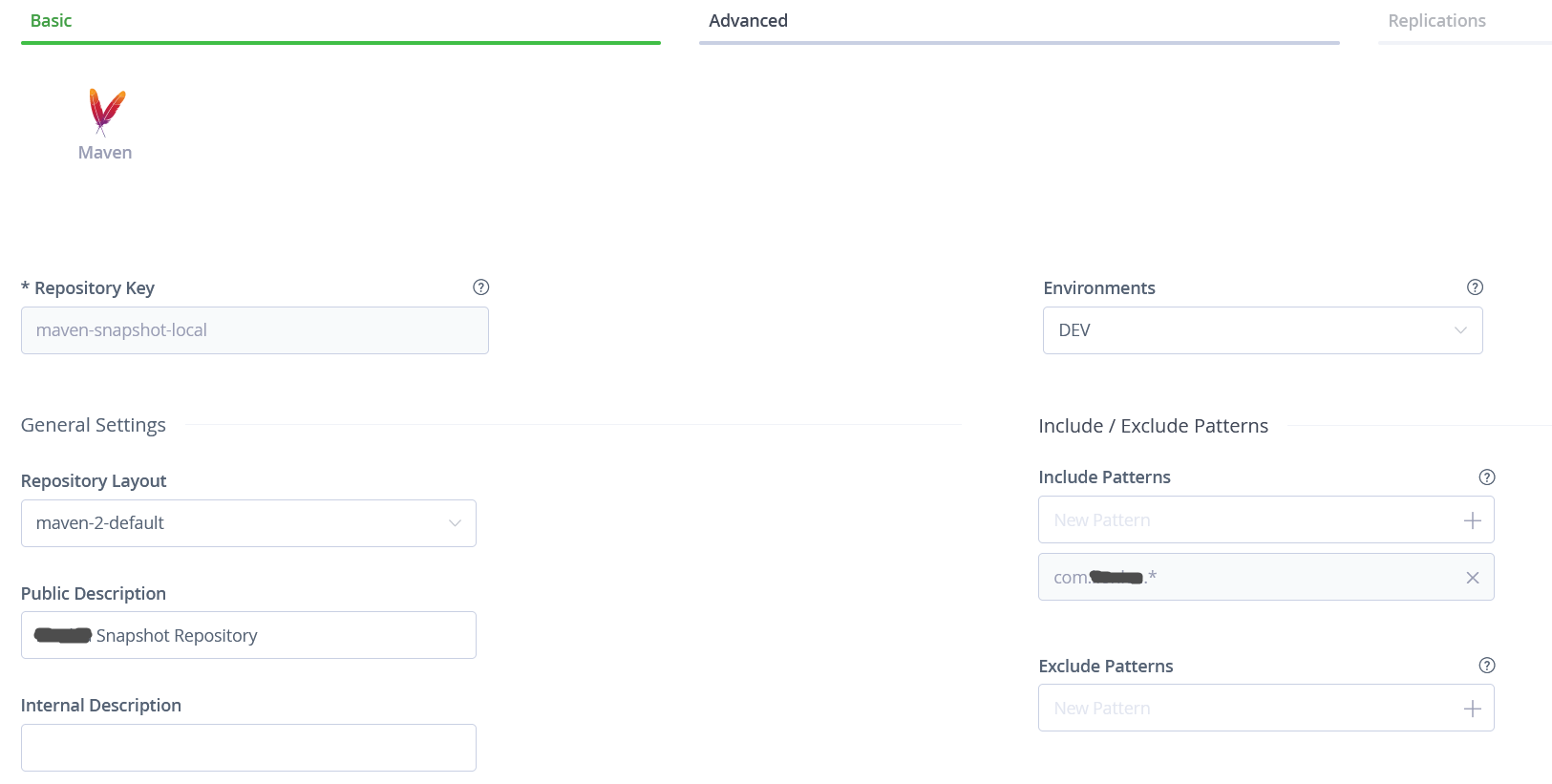
Task: Remove the existing com include pattern
Action: tap(1472, 578)
